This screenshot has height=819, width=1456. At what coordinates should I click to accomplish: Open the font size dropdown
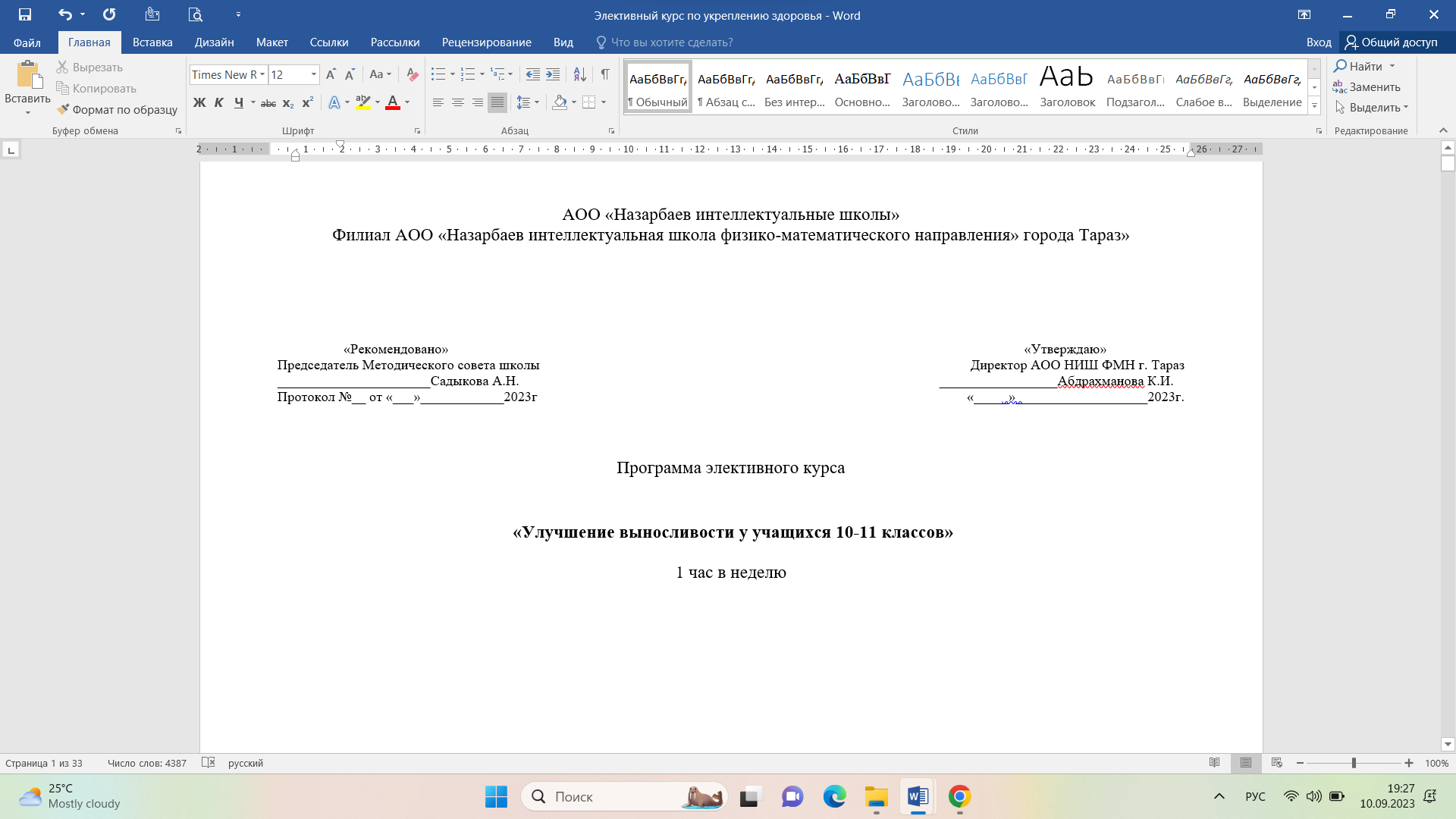coord(313,74)
